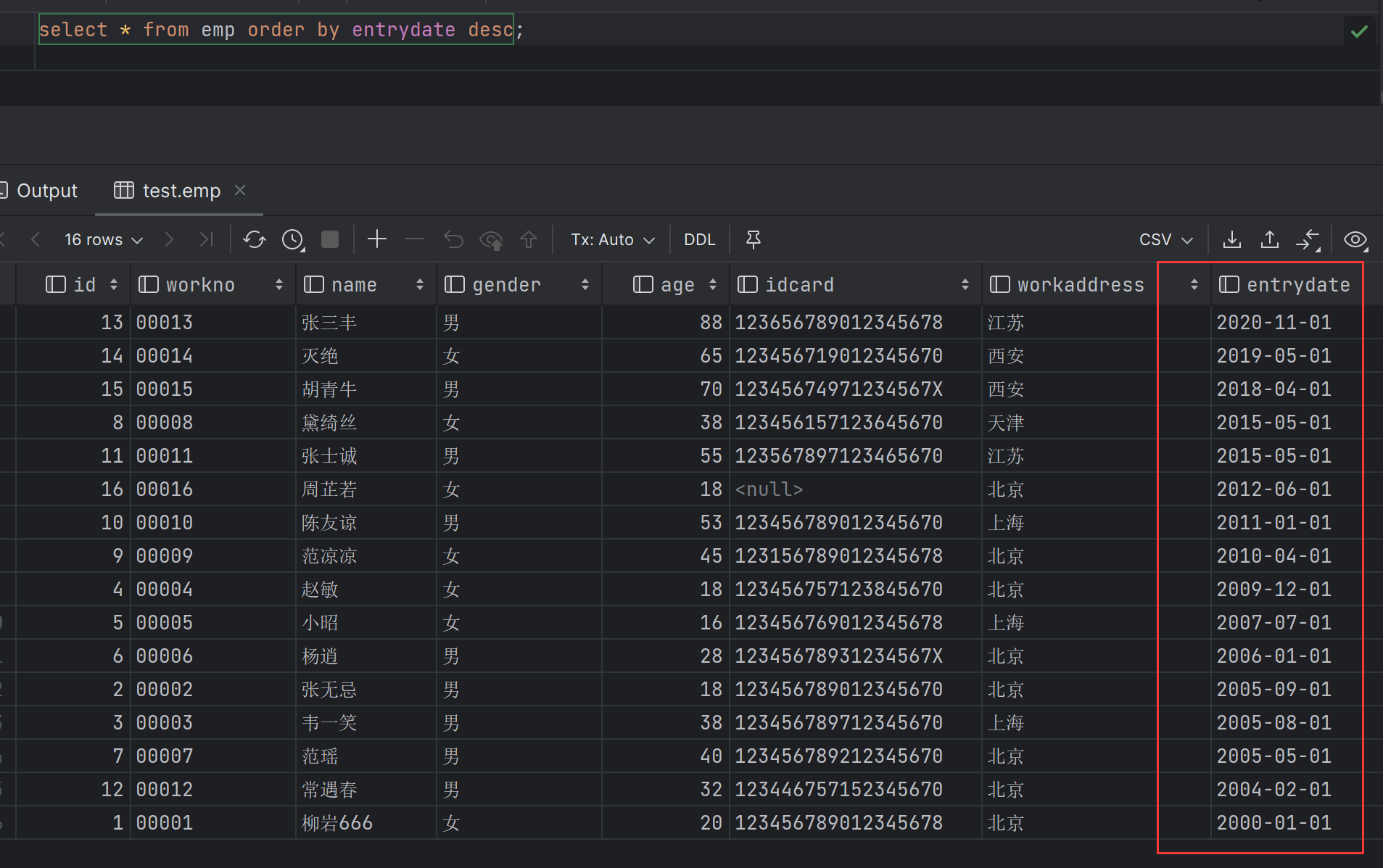Go to previous page arrow
This screenshot has width=1383, height=868.
pos(35,239)
